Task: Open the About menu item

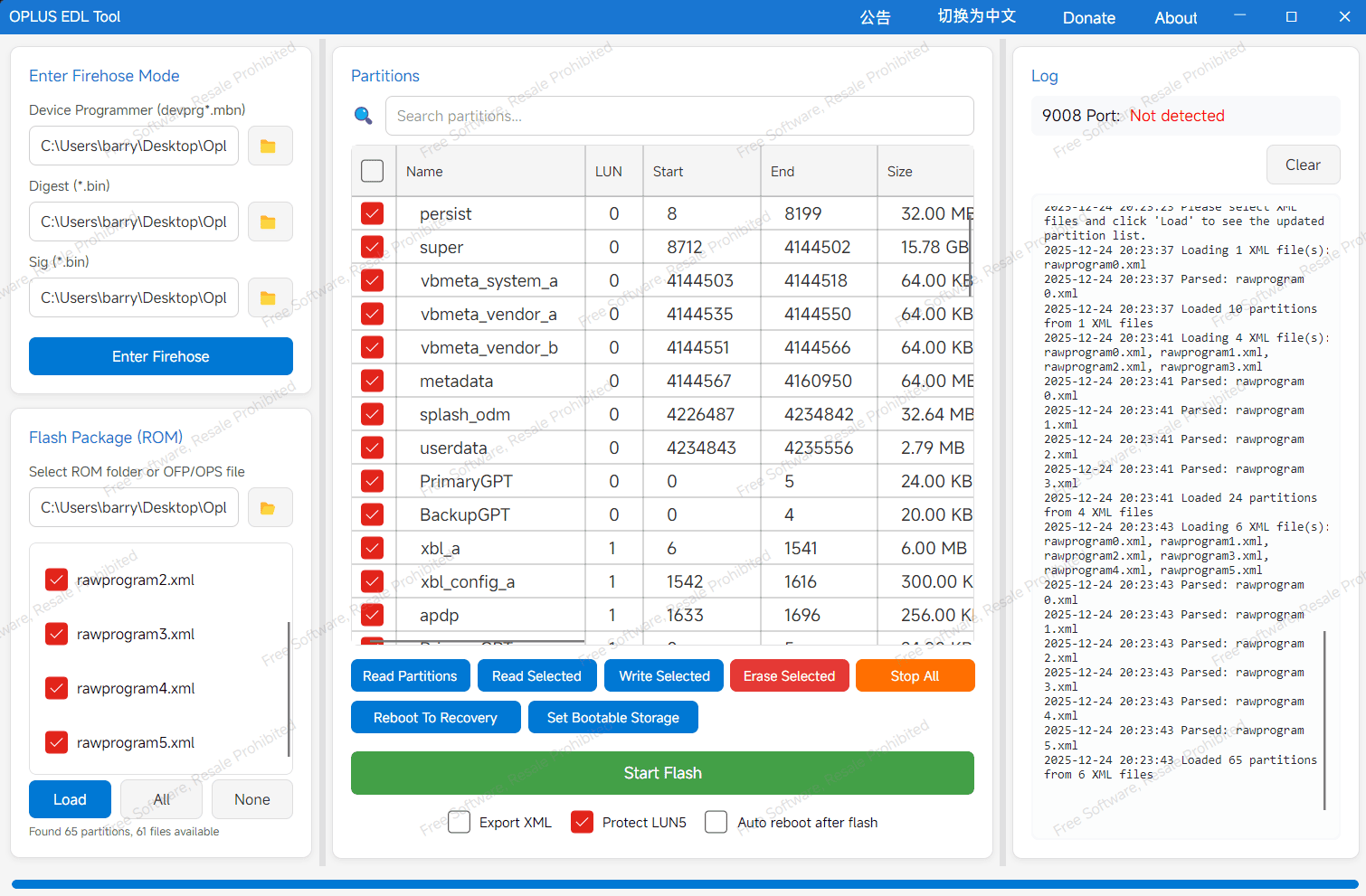Action: click(1176, 18)
